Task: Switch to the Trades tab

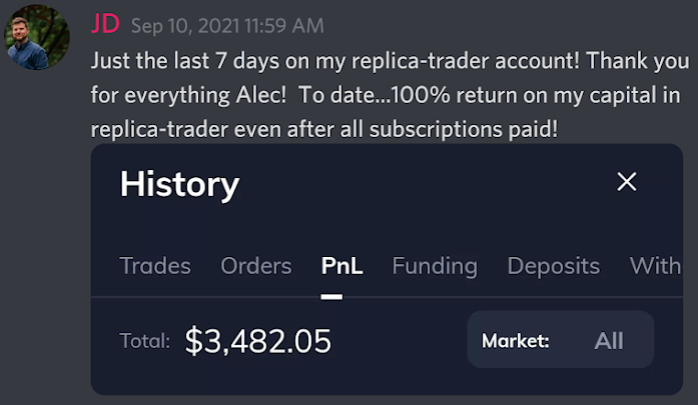Action: pos(155,266)
